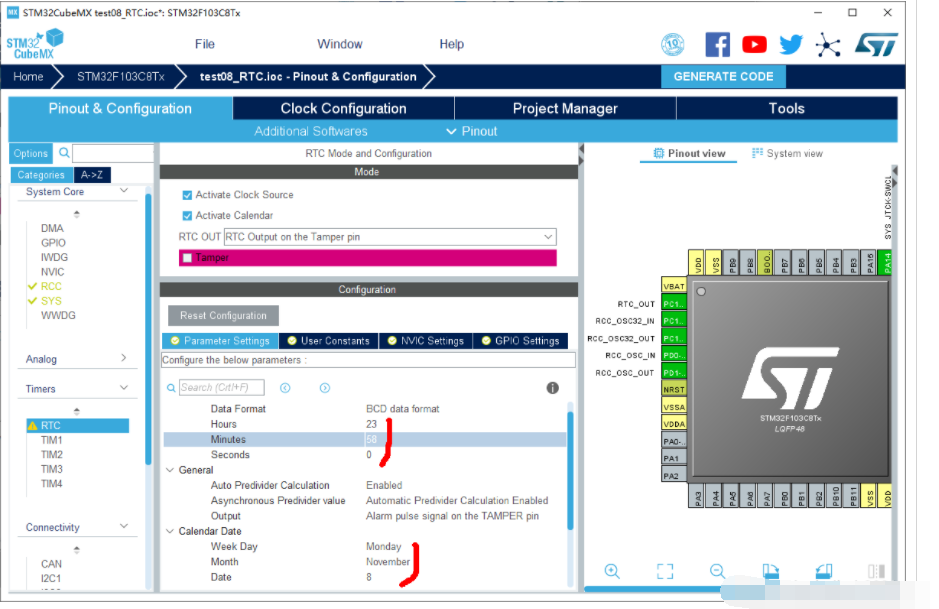Focus the parameter Search (Ctrl+F) field
Image resolution: width=939 pixels, height=609 pixels.
click(x=221, y=388)
